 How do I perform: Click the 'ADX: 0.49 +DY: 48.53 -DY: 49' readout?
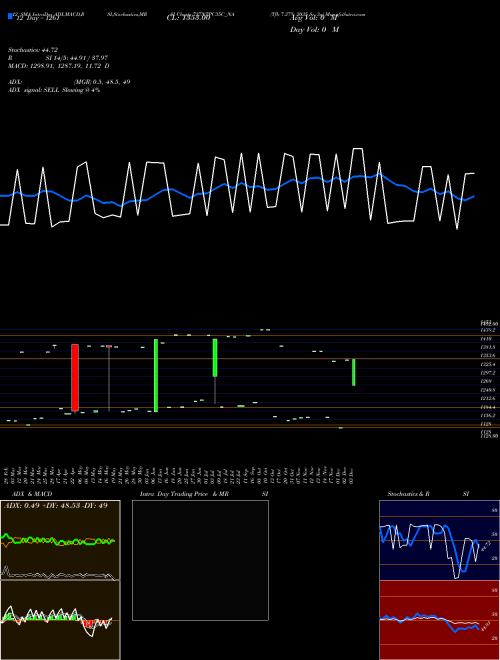[x=56, y=506]
